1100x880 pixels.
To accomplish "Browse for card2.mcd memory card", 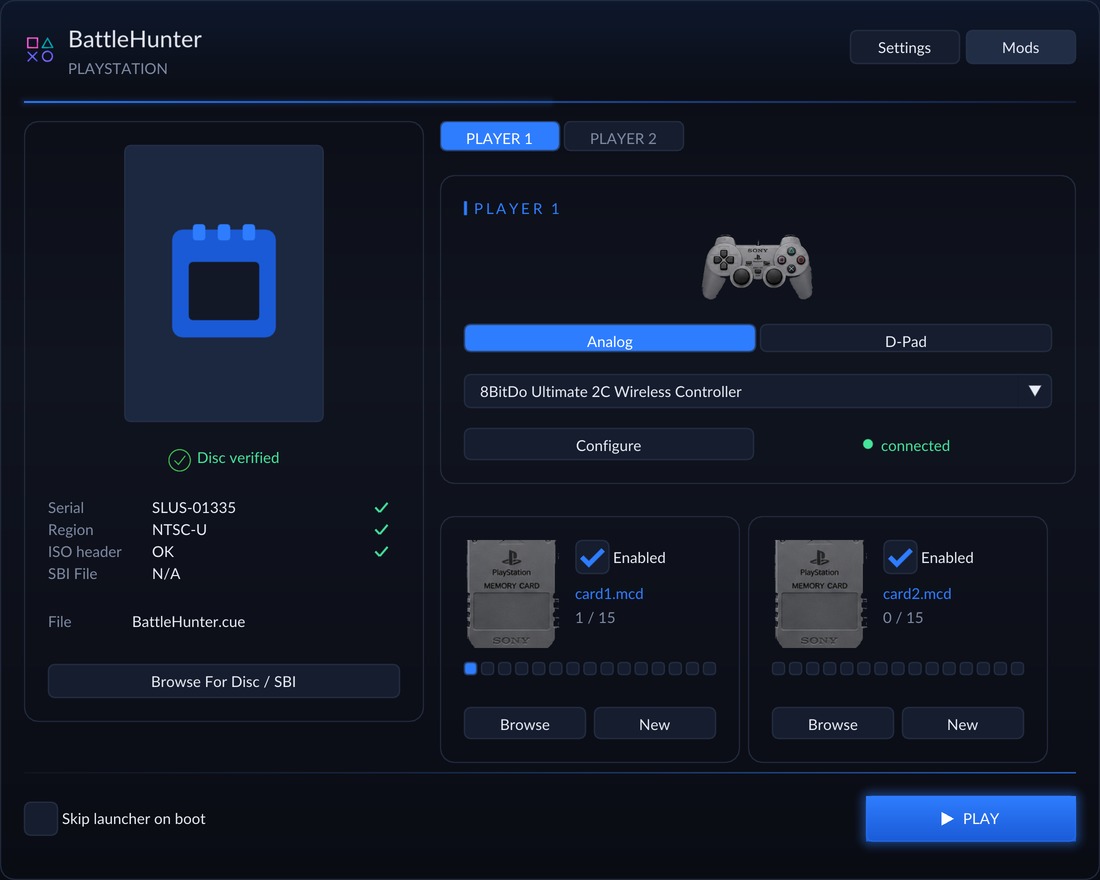I will (x=833, y=724).
